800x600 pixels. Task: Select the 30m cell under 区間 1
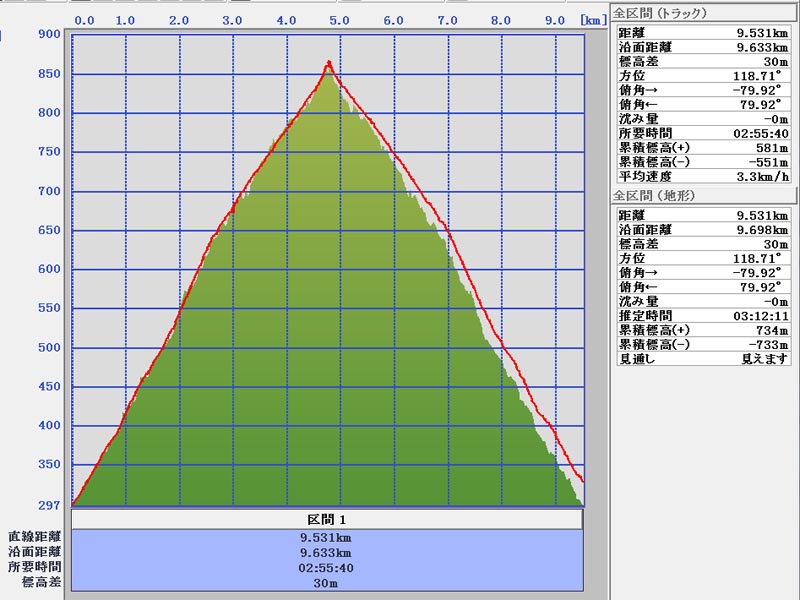[326, 582]
